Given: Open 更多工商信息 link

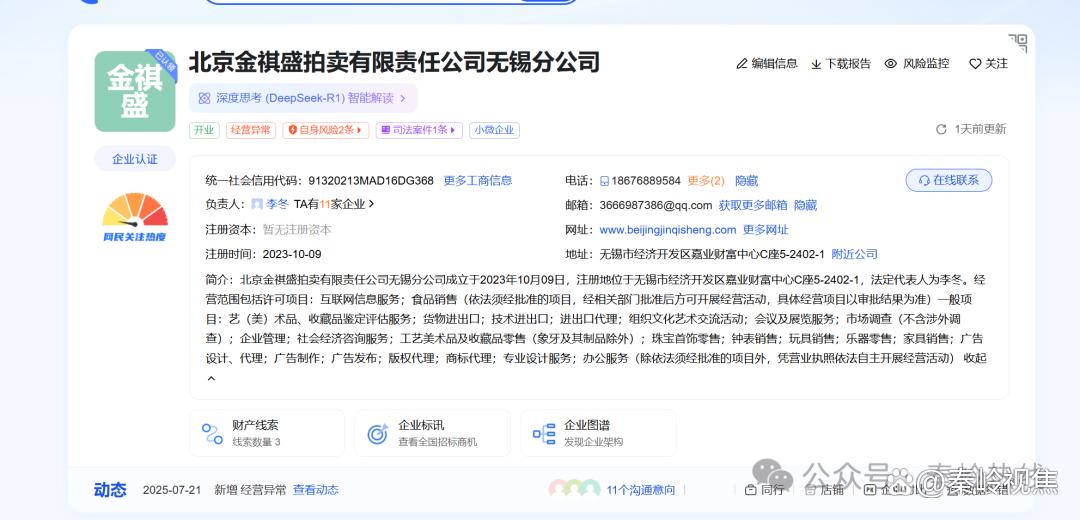Looking at the screenshot, I should [x=477, y=180].
